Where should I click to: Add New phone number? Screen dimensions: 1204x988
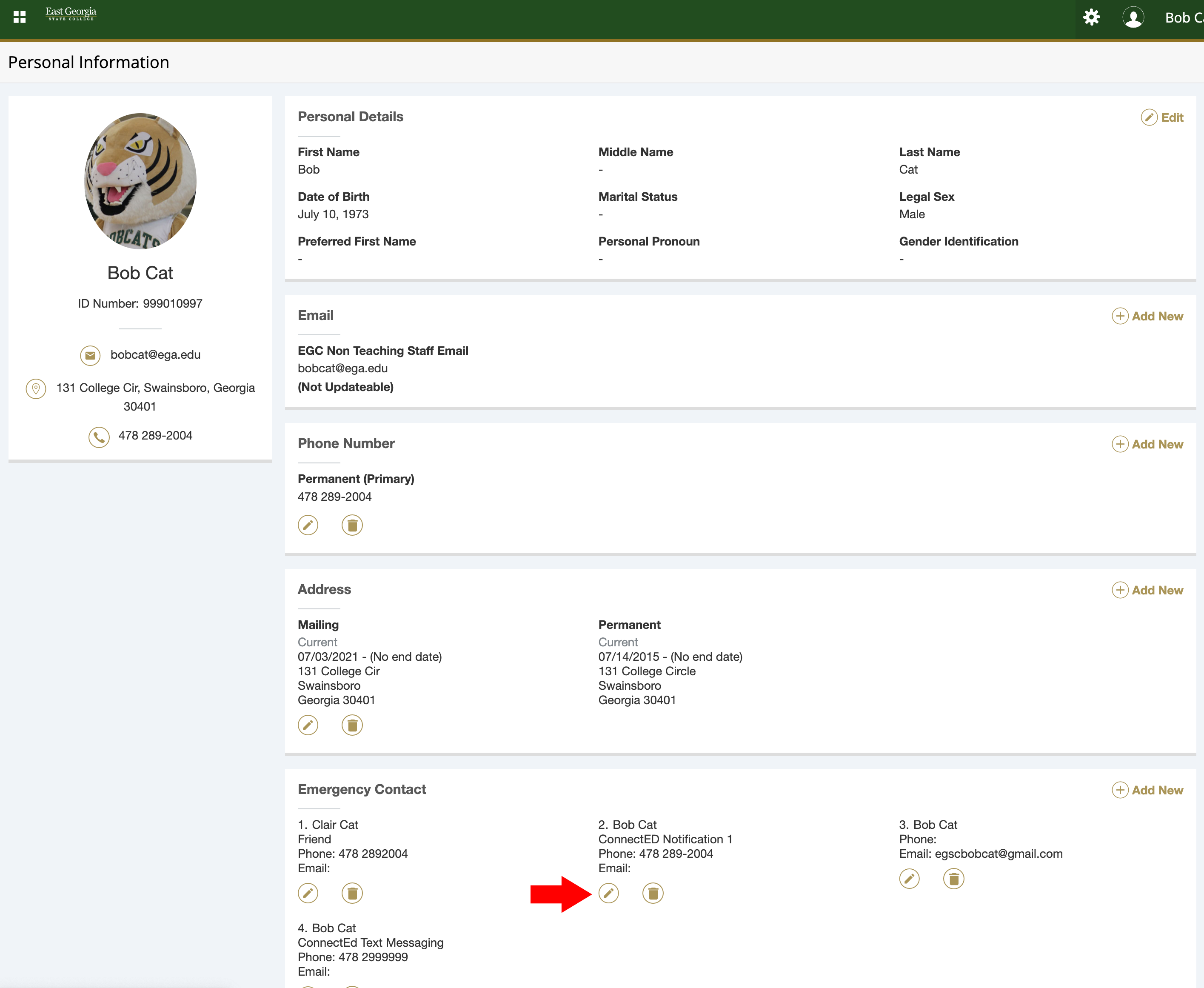1147,444
